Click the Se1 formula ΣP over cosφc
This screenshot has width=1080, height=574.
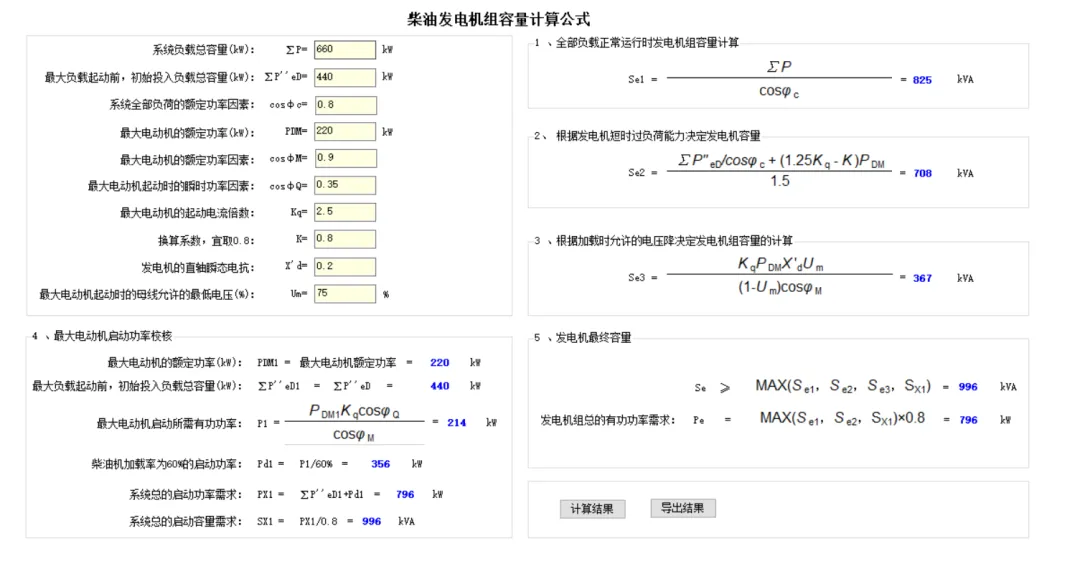click(x=779, y=79)
